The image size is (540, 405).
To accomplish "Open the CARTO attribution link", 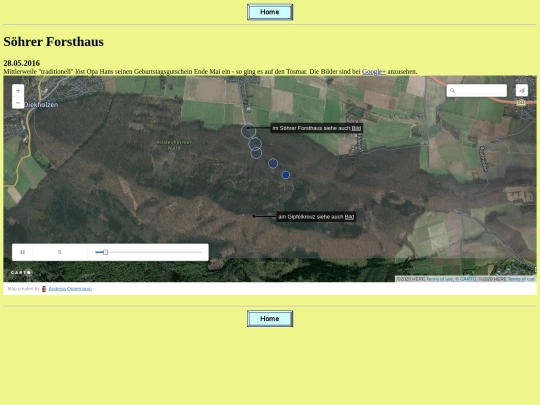I will tap(468, 279).
